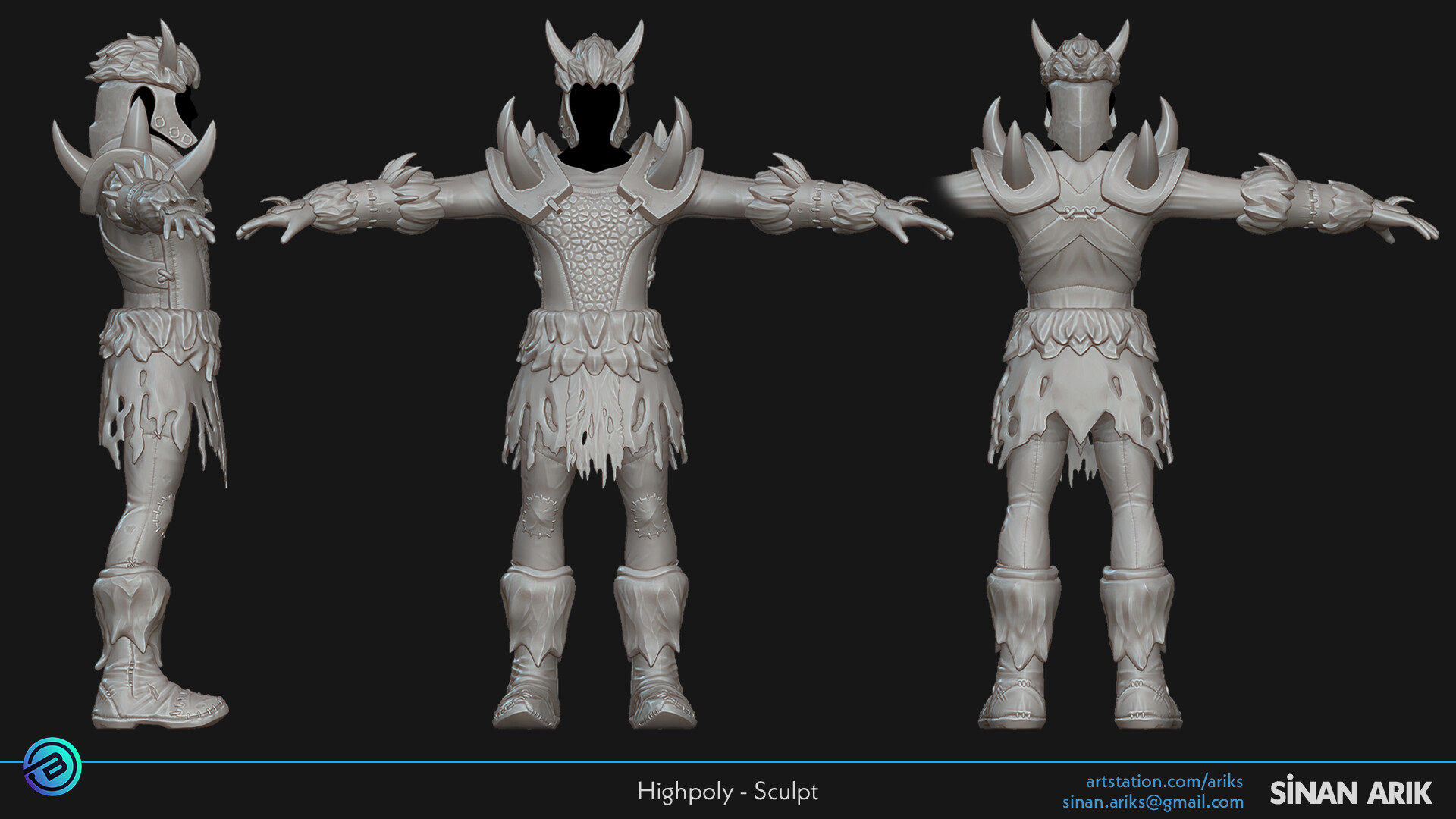Expand the Highpoly - Sculpt caption section
This screenshot has width=1456, height=819.
(728, 792)
